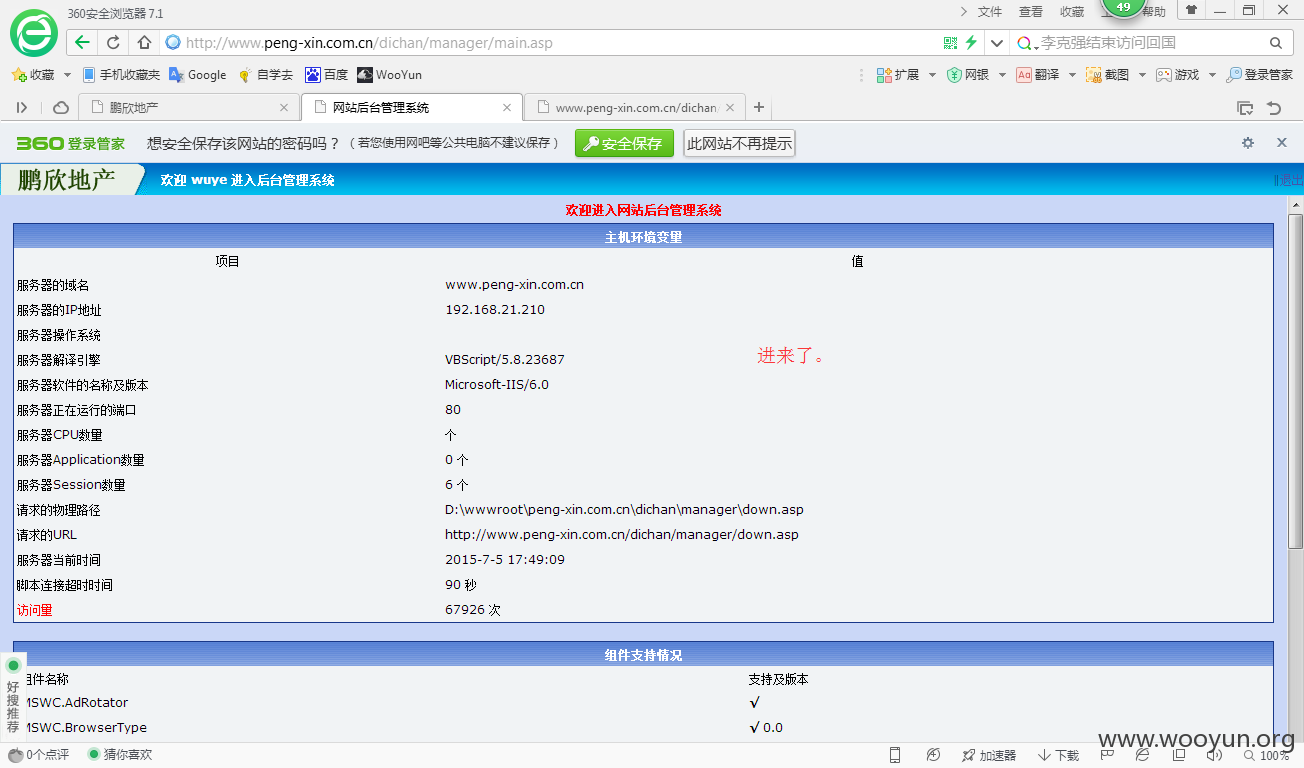Open the 自学去 bookmark

(x=265, y=75)
